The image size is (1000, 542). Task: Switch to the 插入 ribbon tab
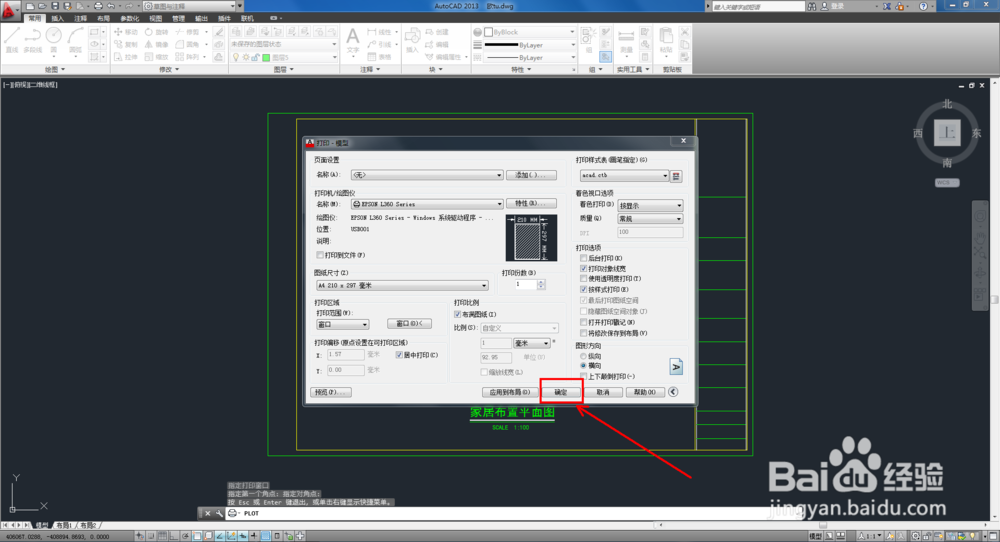click(x=57, y=18)
